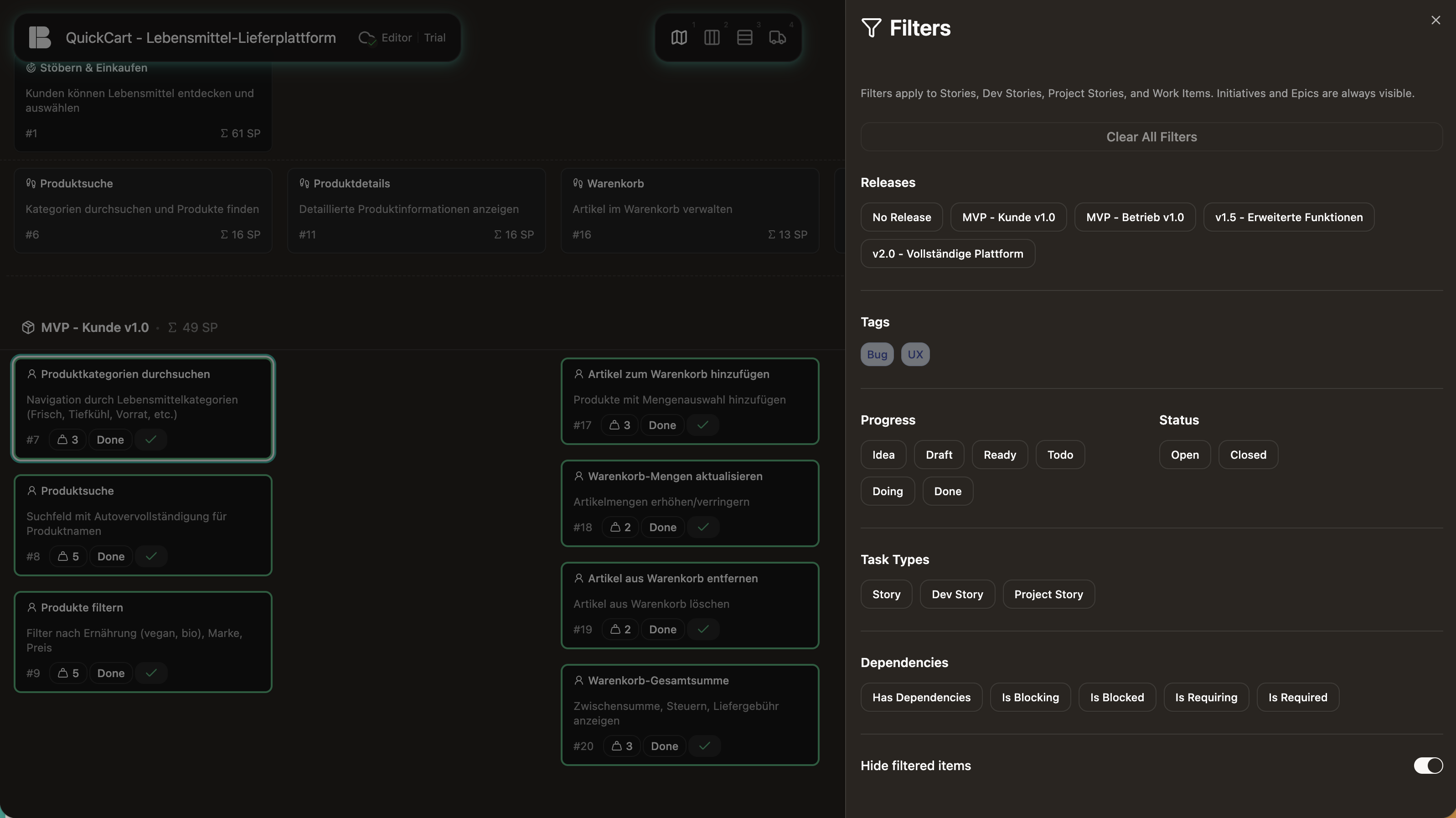Click the cloud sync status icon next to Editor
1456x818 pixels.
[367, 37]
